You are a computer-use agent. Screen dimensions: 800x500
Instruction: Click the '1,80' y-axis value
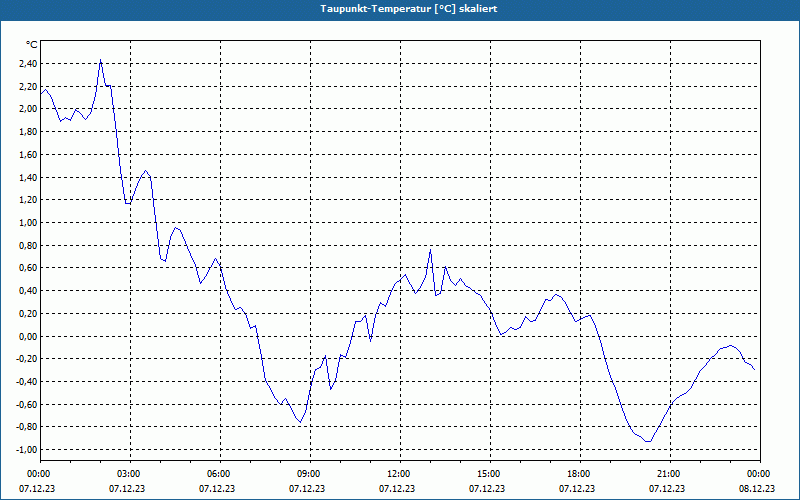pos(28,132)
